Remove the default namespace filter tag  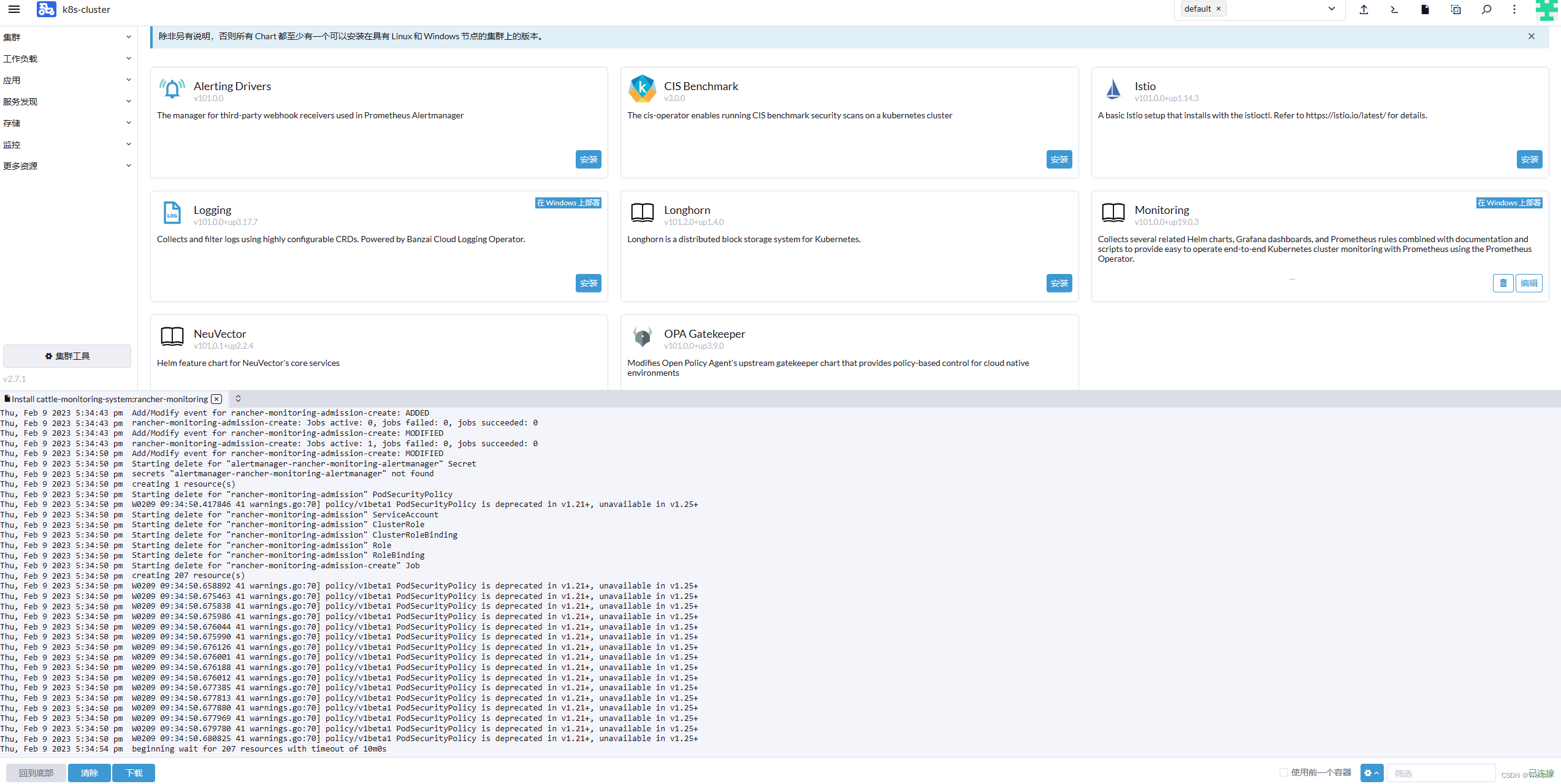pos(1218,9)
